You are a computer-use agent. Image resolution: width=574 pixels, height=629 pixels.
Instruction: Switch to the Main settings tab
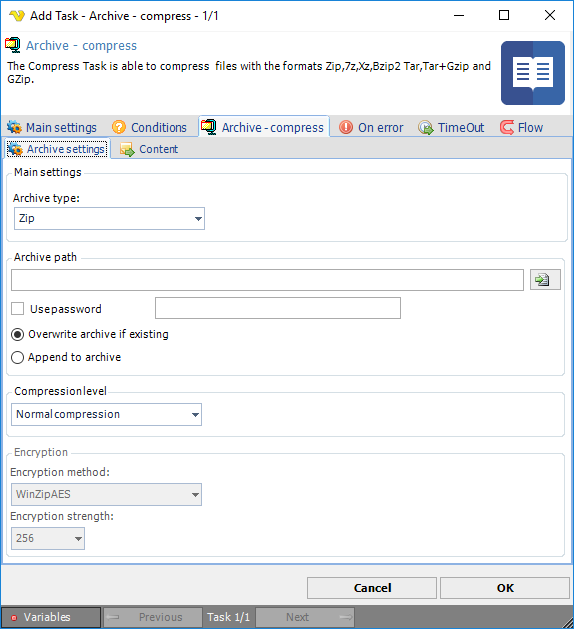click(52, 128)
